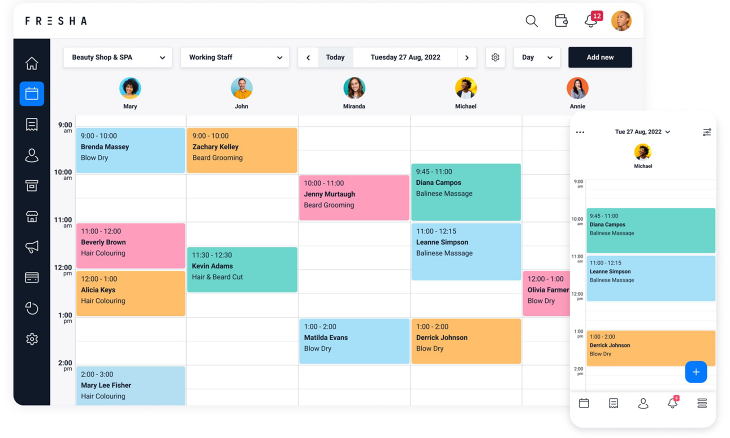Open the Sales receipt icon in sidebar
730x438 pixels.
[x=32, y=125]
